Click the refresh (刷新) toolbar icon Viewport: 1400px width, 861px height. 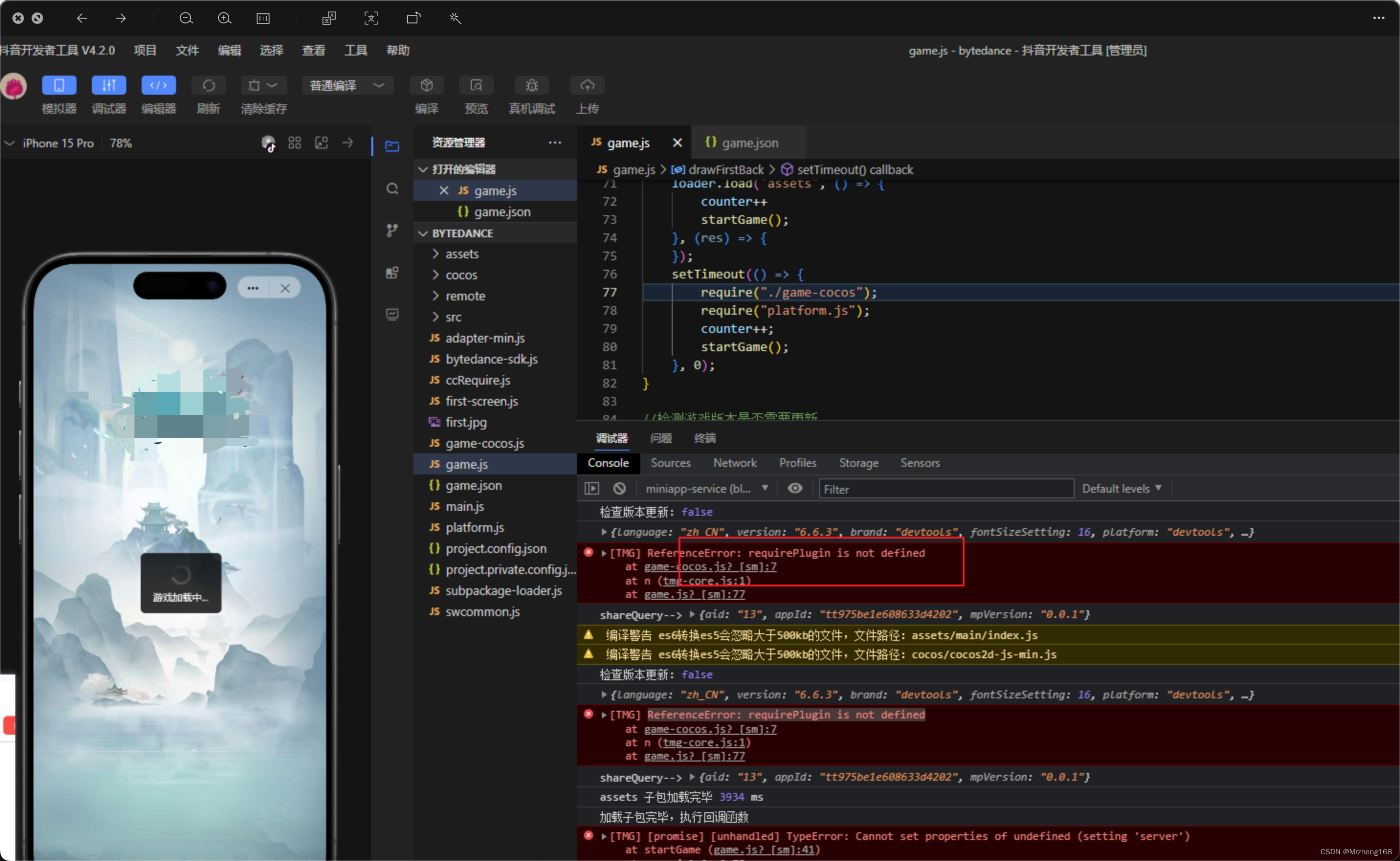coord(209,86)
